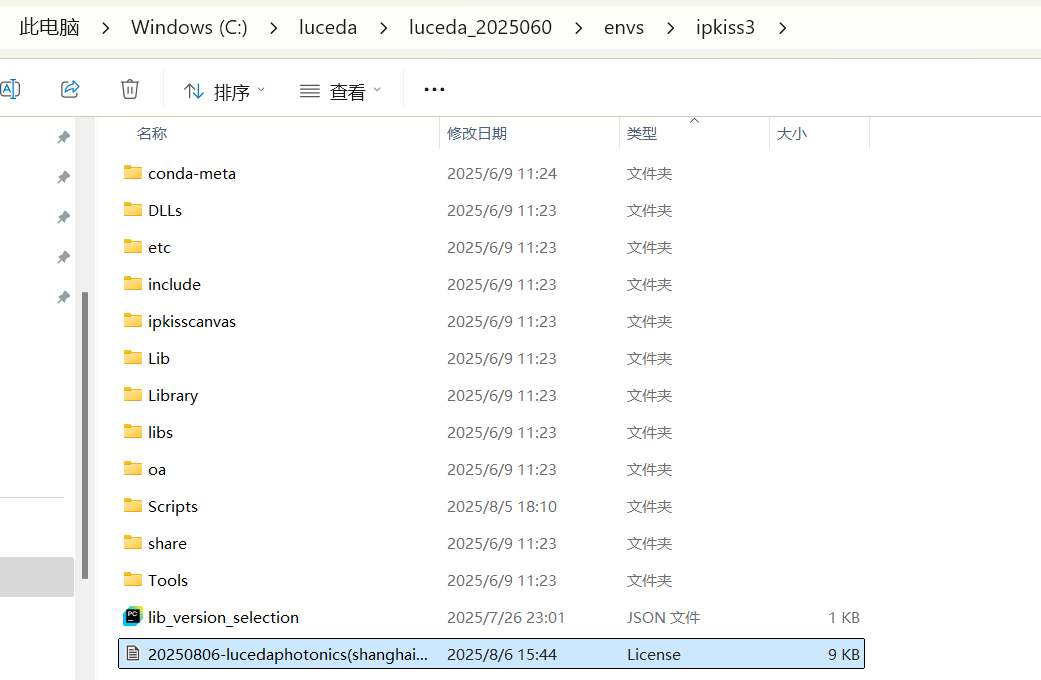Go to luceda breadcrumb folder

point(328,27)
